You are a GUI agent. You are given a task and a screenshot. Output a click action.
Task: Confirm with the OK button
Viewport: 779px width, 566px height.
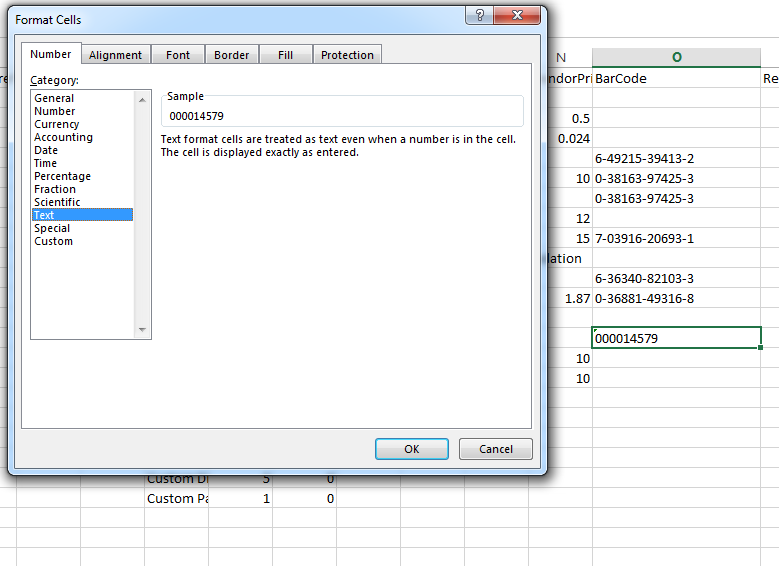coord(411,449)
